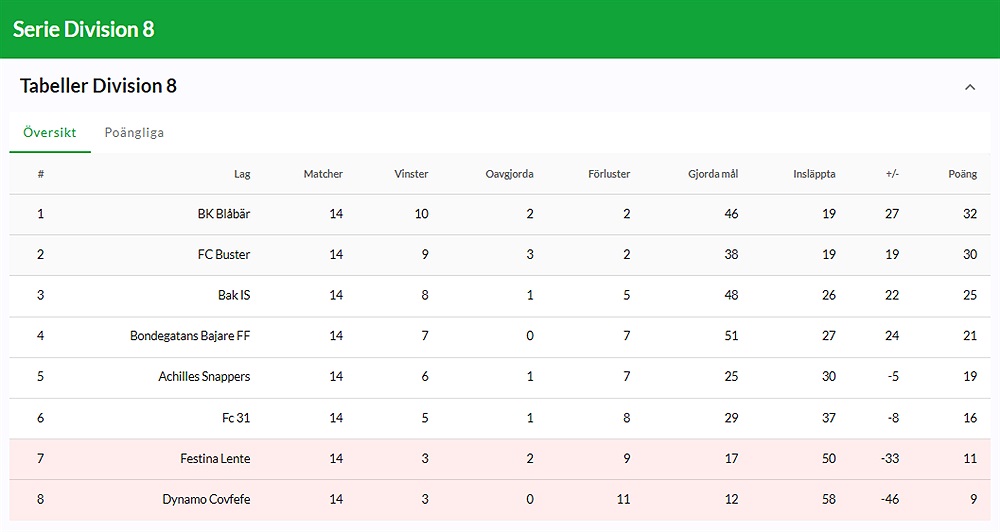Click the Oavgjorda column header
The height and width of the screenshot is (532, 1000).
(x=509, y=174)
